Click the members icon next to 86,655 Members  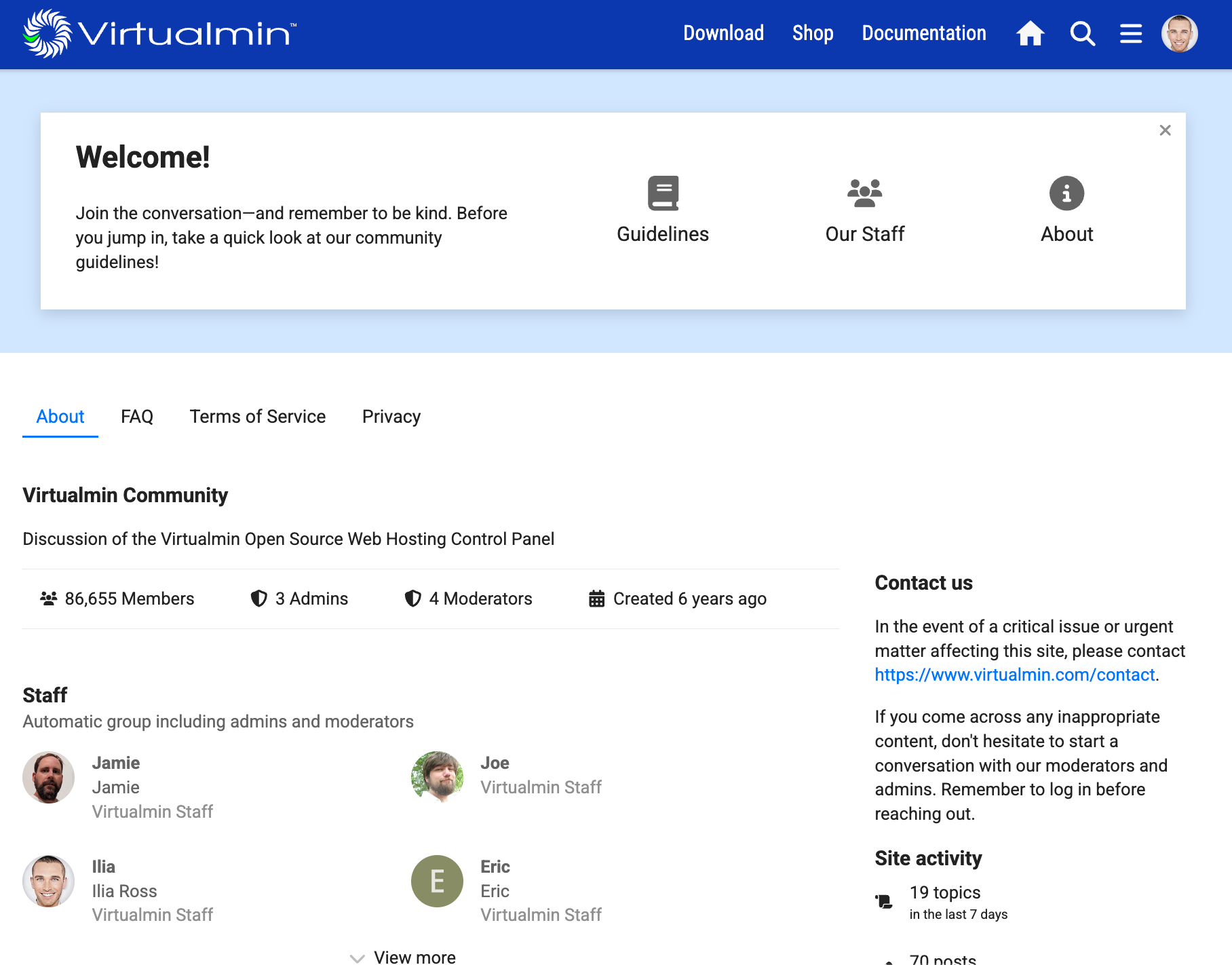click(48, 599)
